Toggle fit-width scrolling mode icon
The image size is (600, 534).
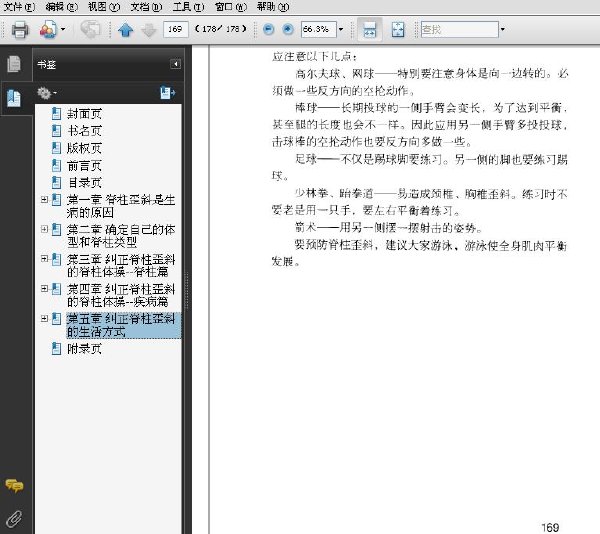coord(369,29)
